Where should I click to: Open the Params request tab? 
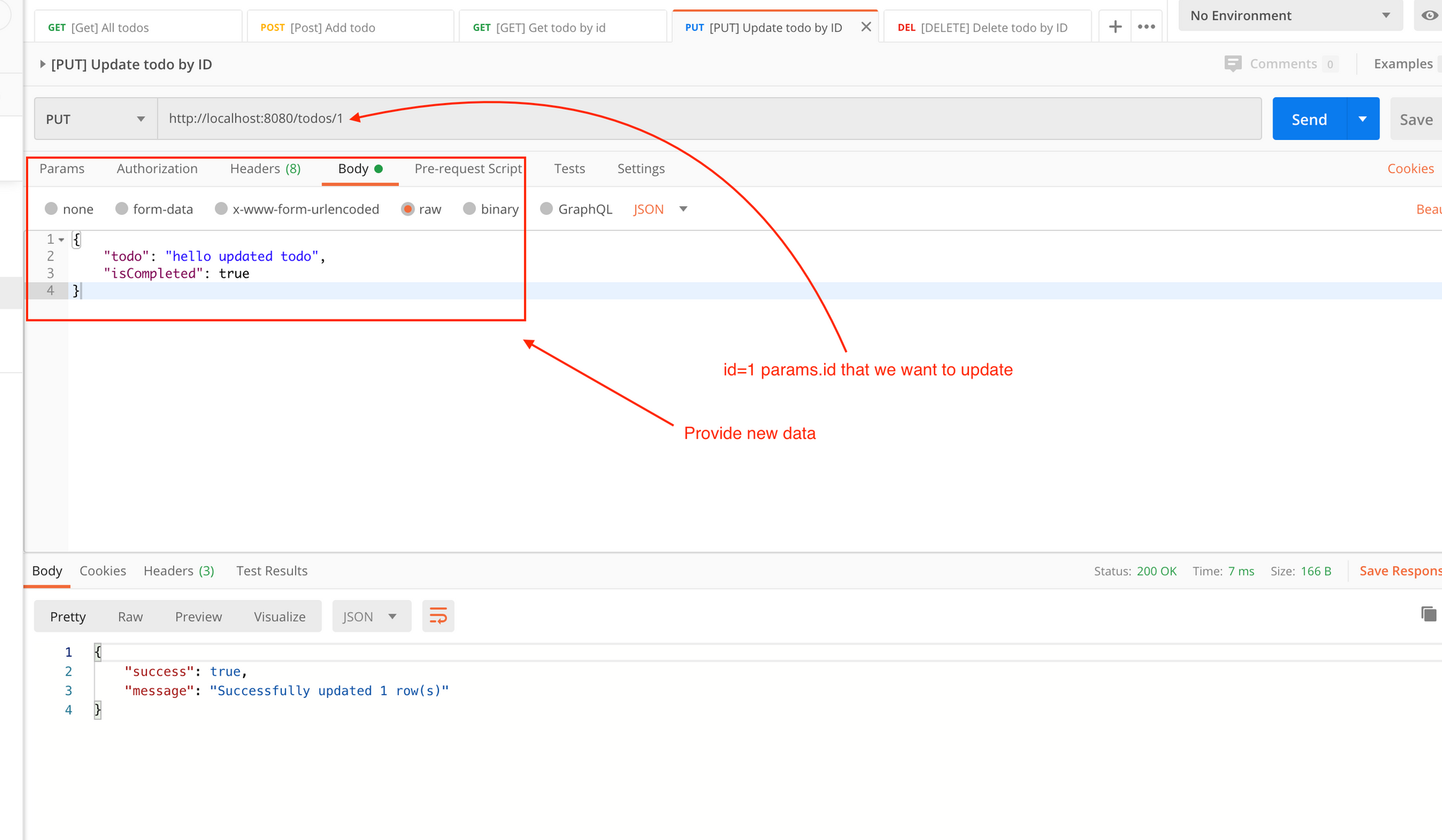coord(62,169)
